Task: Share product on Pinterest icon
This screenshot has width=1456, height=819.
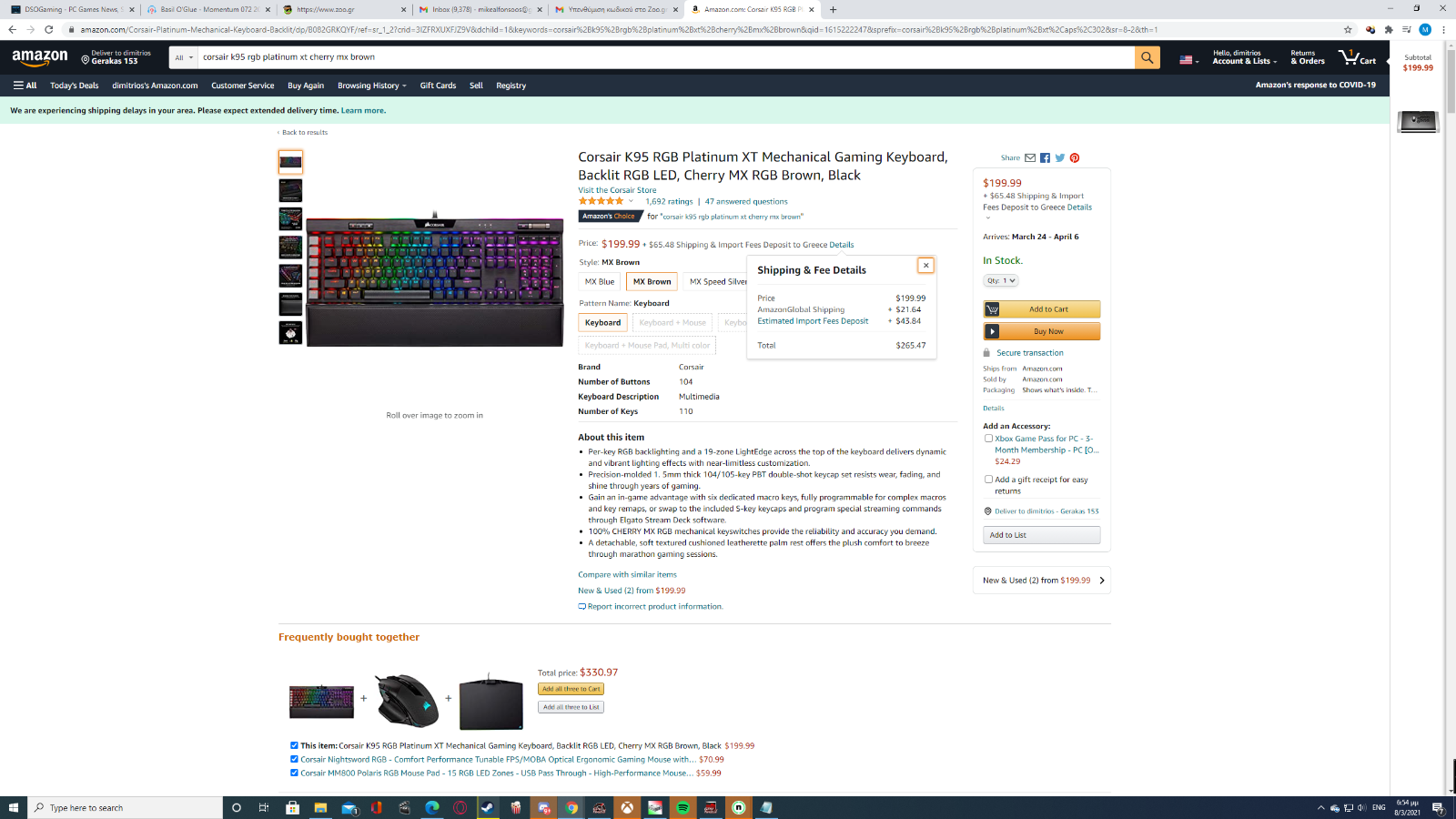Action: pyautogui.click(x=1074, y=157)
